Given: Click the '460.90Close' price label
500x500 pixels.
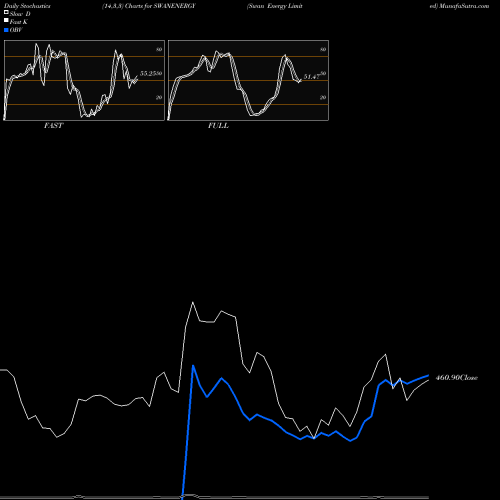Looking at the screenshot, I should pos(457,378).
